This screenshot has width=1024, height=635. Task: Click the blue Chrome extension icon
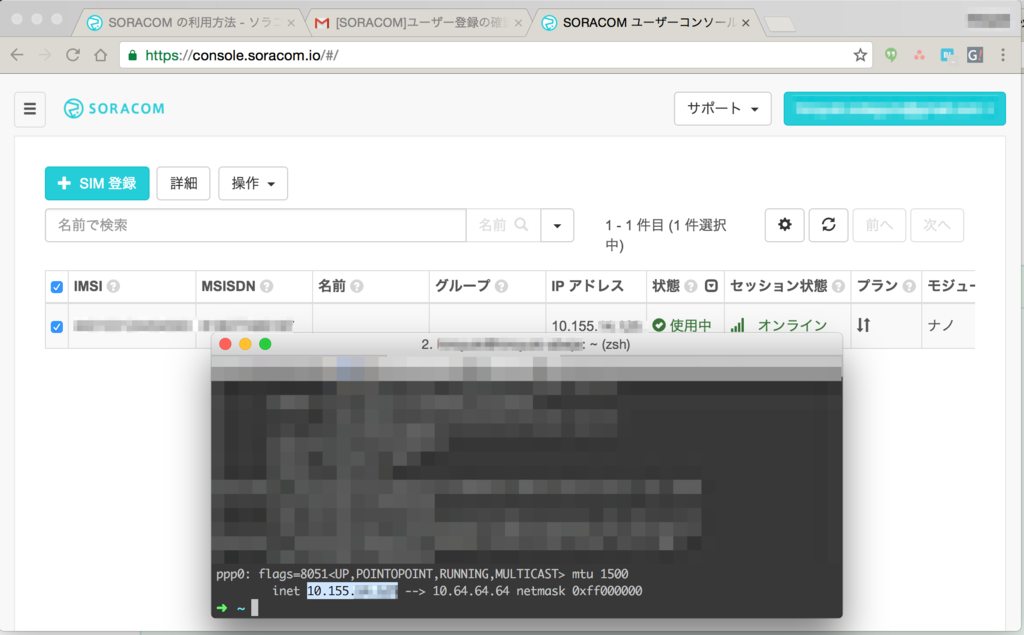(x=947, y=56)
